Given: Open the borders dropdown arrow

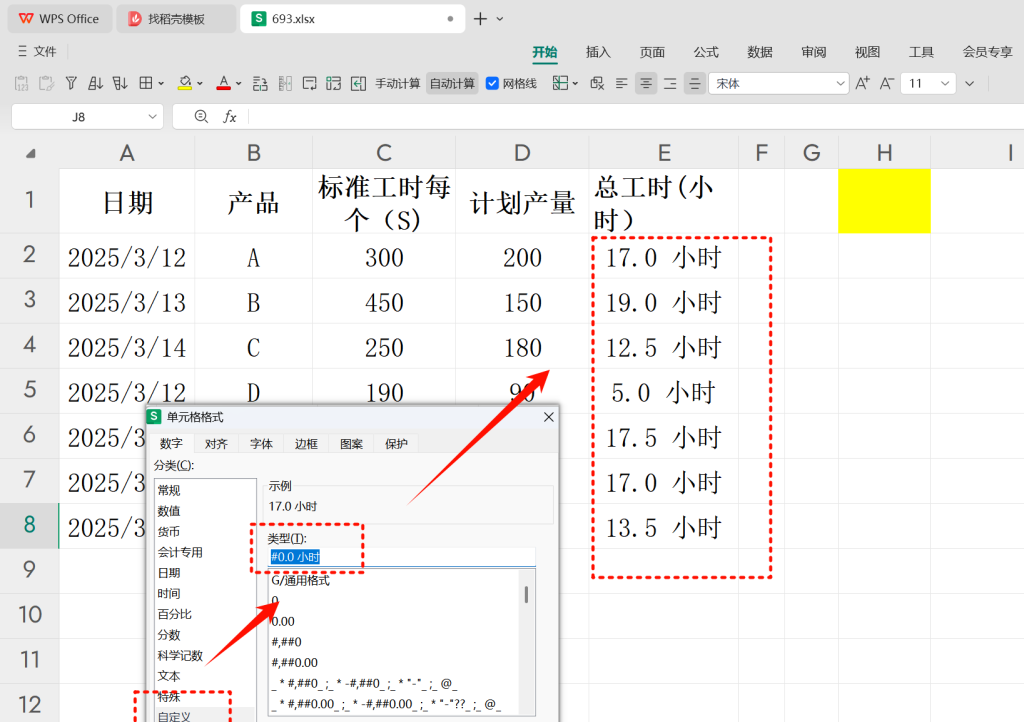Looking at the screenshot, I should (x=161, y=84).
